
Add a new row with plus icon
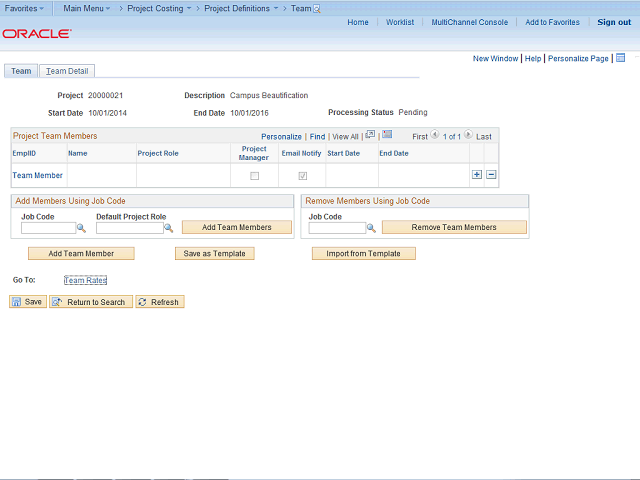point(476,175)
